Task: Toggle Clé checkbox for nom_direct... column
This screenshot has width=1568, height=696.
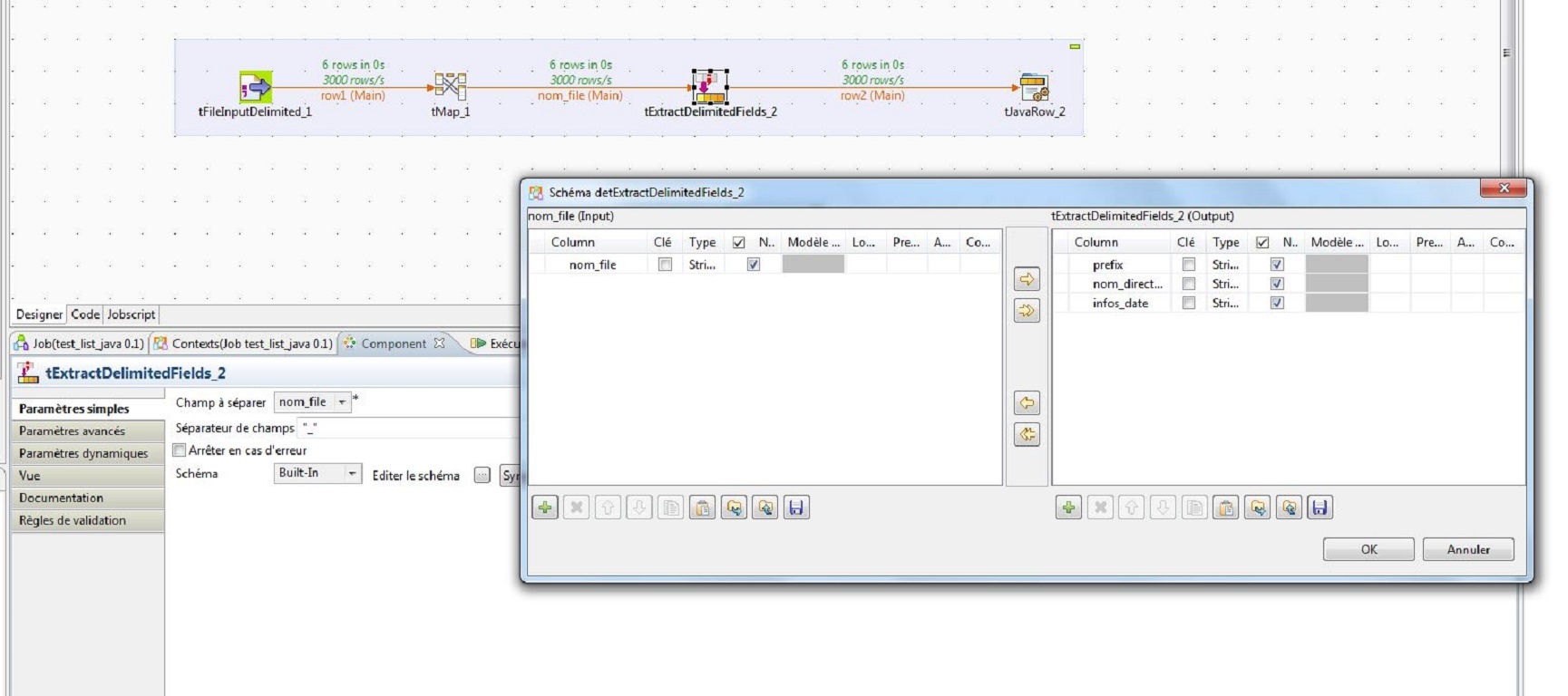Action: pyautogui.click(x=1189, y=284)
